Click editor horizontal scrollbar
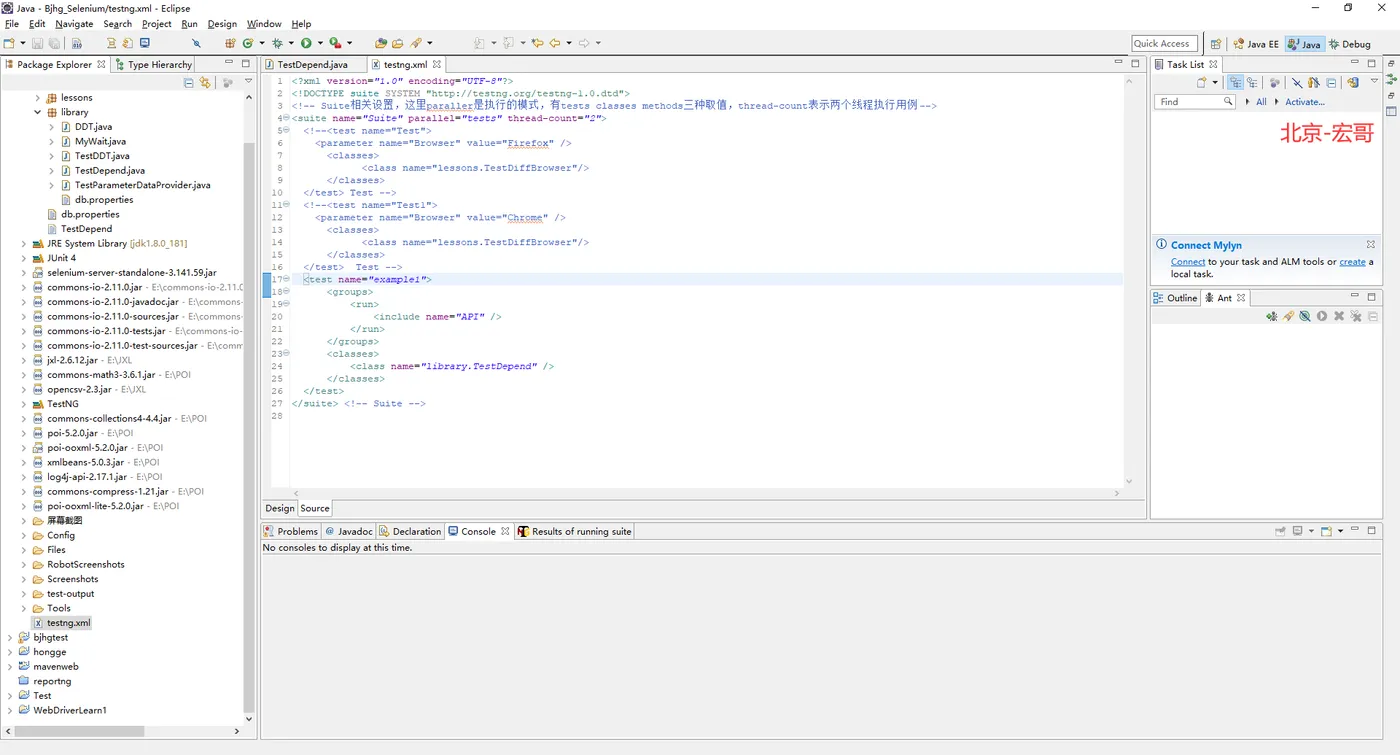The width and height of the screenshot is (1400, 755). point(707,493)
